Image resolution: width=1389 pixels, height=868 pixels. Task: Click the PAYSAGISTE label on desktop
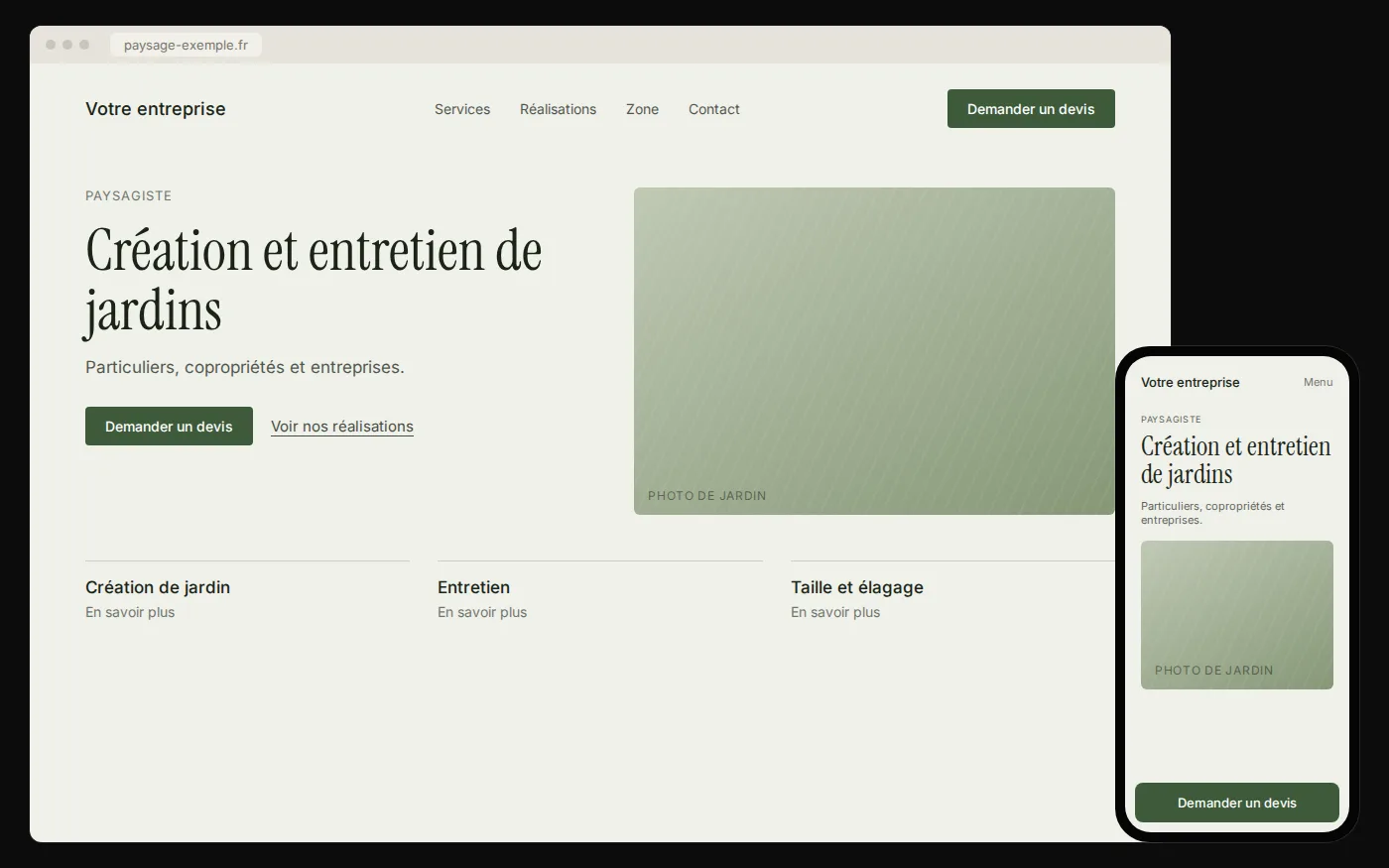coord(129,195)
